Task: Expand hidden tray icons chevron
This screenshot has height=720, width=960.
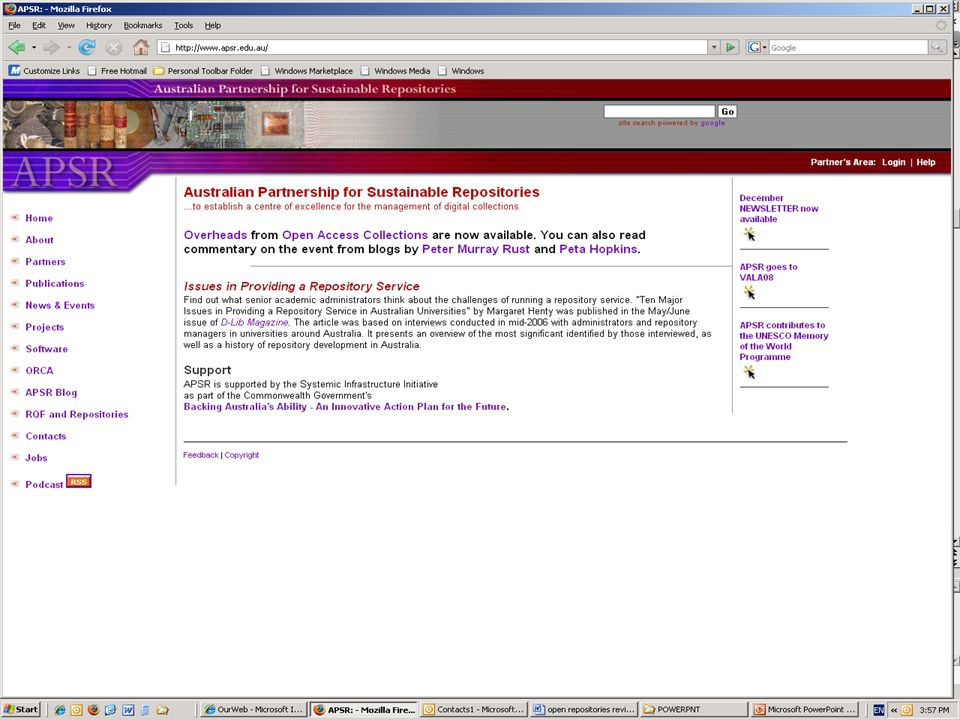Action: pos(894,710)
